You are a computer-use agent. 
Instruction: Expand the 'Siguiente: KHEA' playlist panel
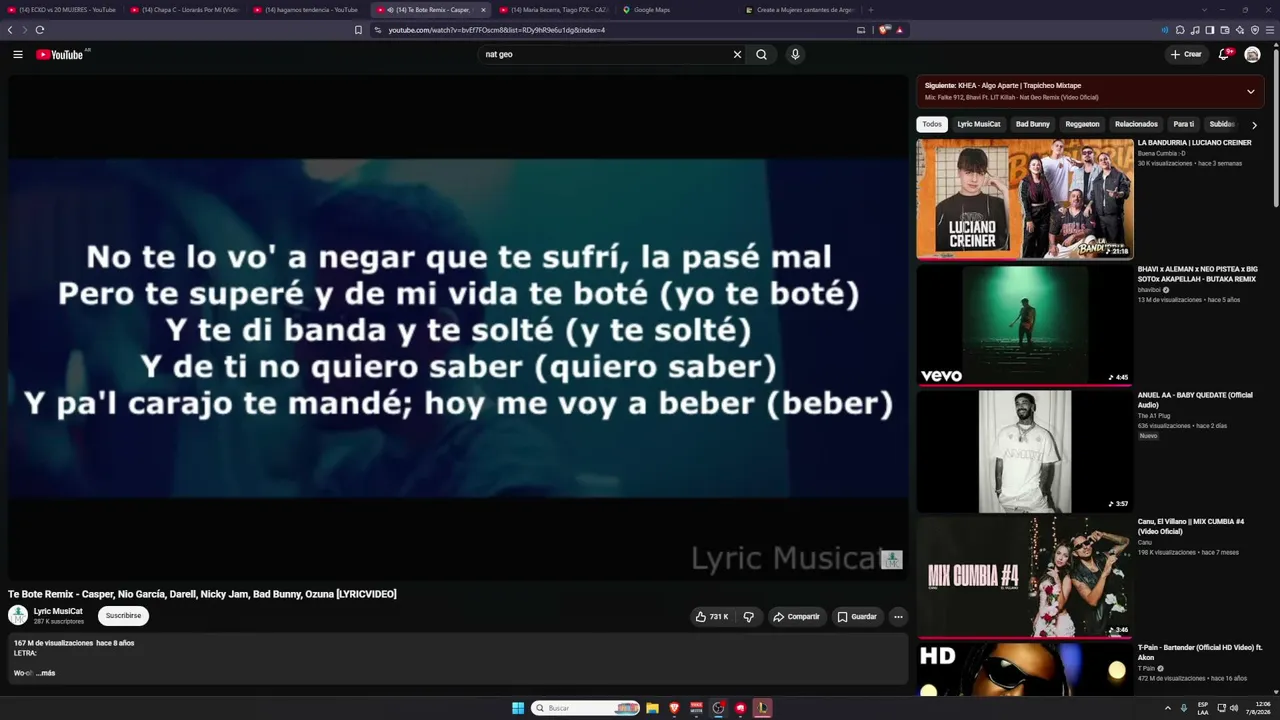[x=1250, y=92]
